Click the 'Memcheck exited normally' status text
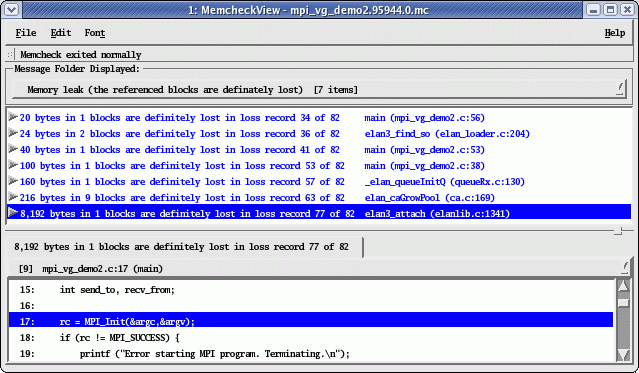Screen dimensions: 639x373 point(81,55)
